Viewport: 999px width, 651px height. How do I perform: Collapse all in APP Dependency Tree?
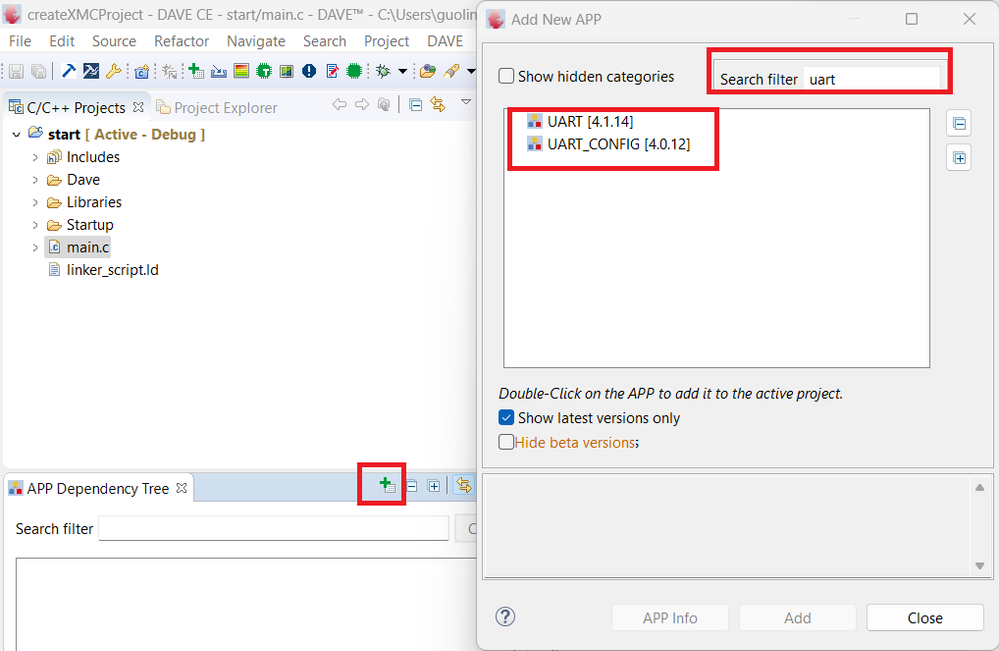click(412, 486)
